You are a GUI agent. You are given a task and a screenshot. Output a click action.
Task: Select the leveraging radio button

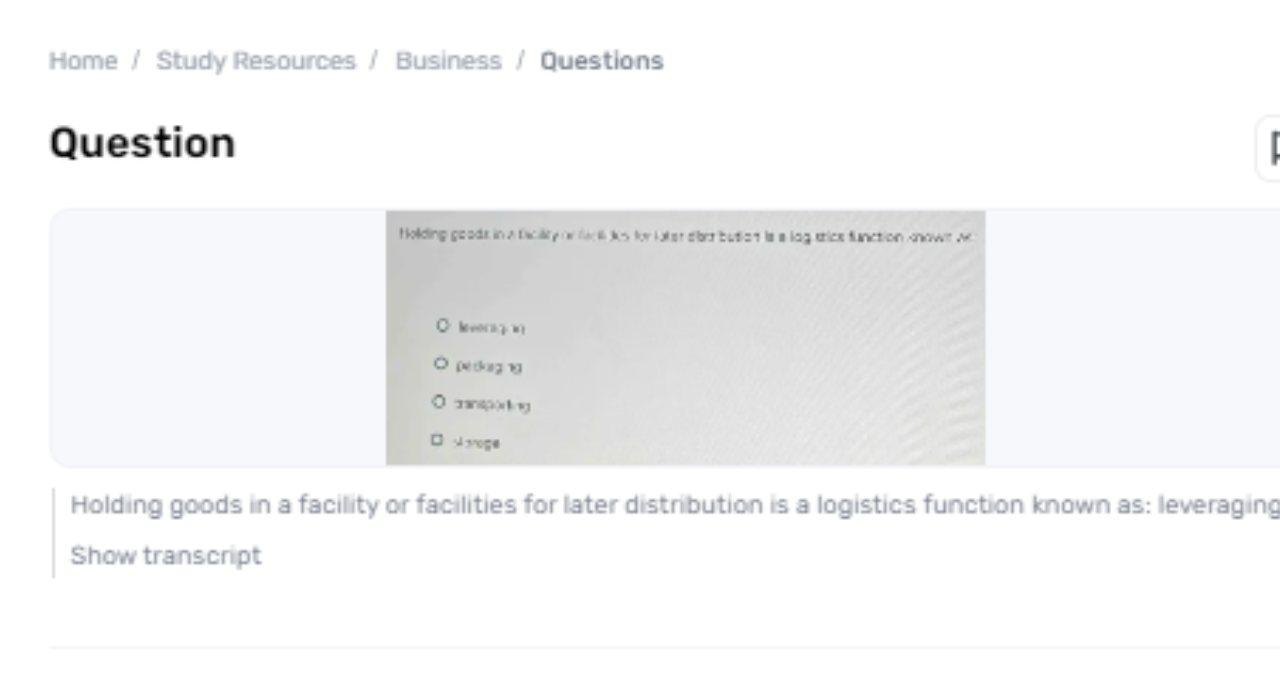tap(443, 325)
